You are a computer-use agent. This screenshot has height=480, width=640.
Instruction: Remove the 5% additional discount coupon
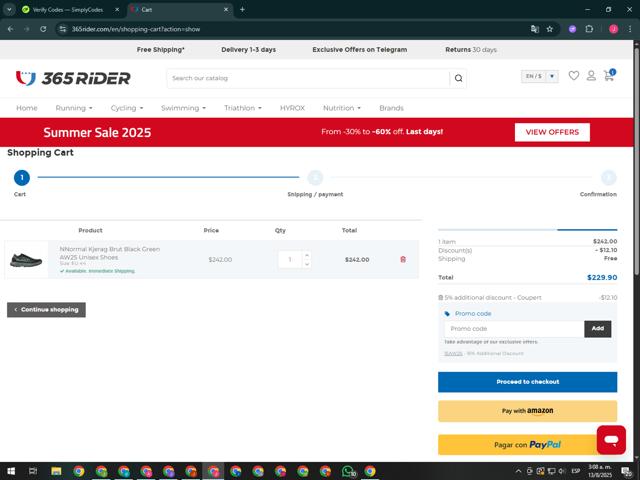[x=440, y=298]
